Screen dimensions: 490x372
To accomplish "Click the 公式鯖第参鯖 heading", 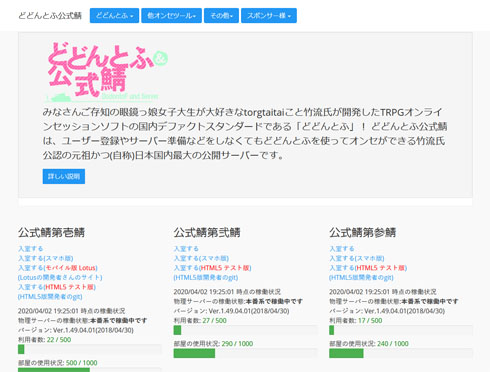I will pyautogui.click(x=363, y=232).
